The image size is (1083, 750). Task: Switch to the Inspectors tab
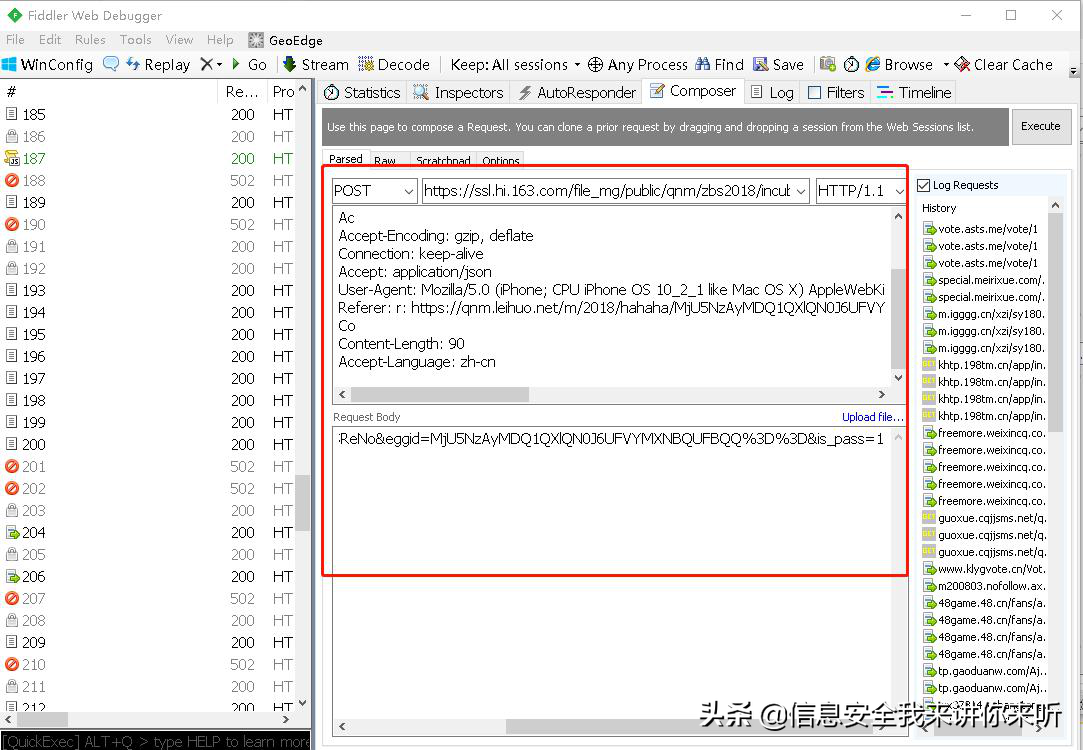coord(459,93)
